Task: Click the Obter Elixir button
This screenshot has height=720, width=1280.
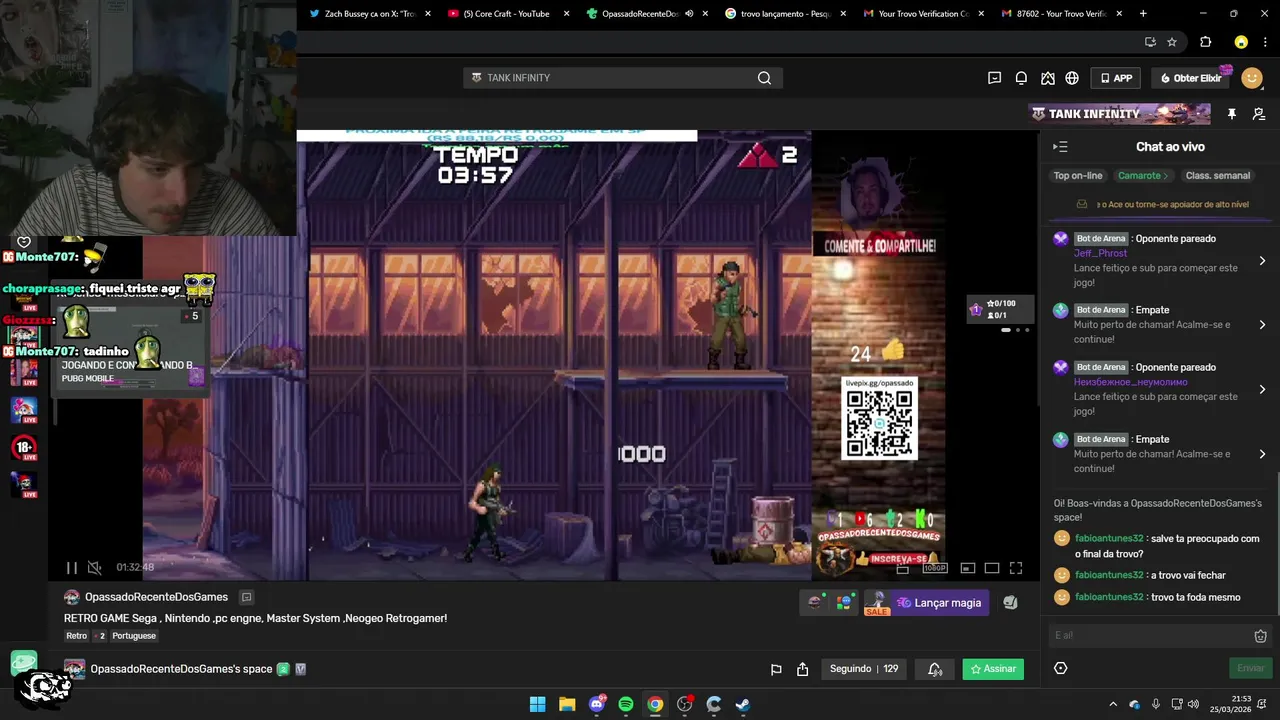Action: click(x=1192, y=78)
